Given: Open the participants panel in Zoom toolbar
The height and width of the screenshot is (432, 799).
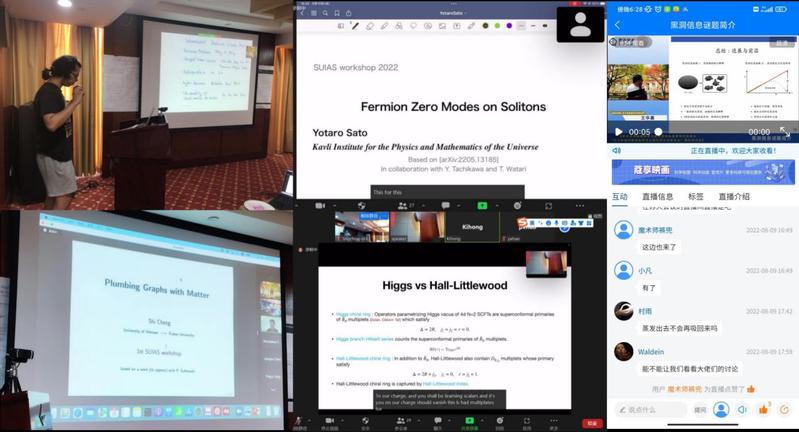Looking at the screenshot, I should (x=401, y=420).
